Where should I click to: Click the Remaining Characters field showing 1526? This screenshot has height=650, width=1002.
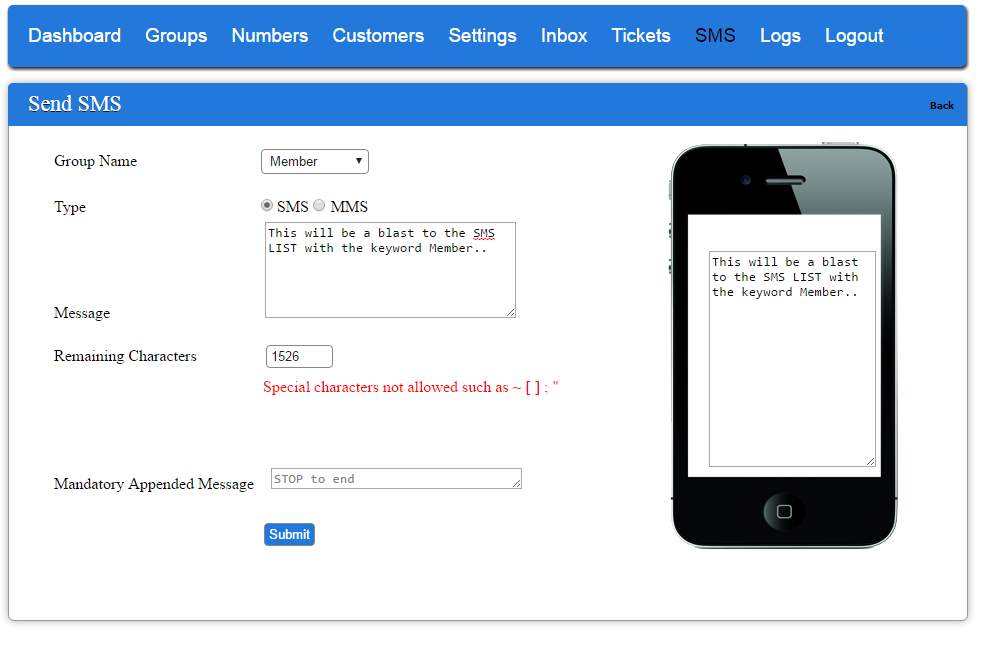pyautogui.click(x=299, y=357)
